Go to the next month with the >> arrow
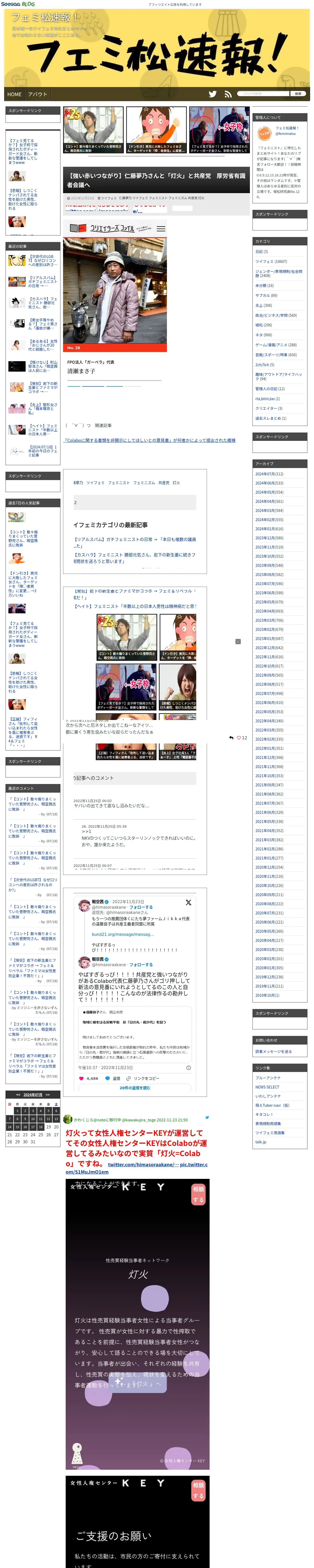This screenshot has width=314, height=1568. click(48, 1094)
